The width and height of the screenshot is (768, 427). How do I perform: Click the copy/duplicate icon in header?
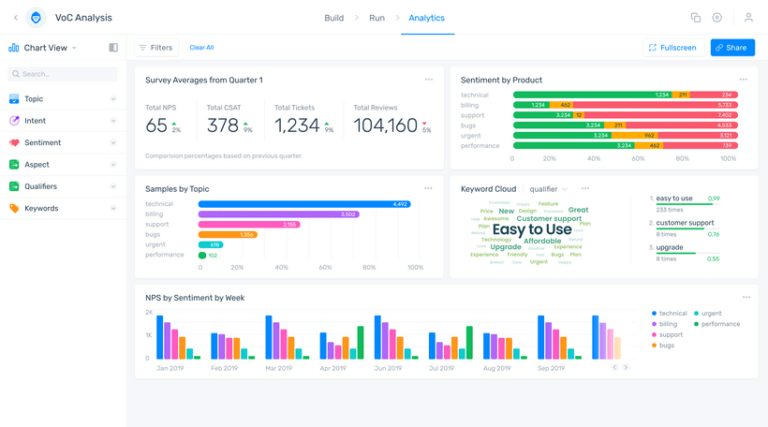(x=696, y=18)
